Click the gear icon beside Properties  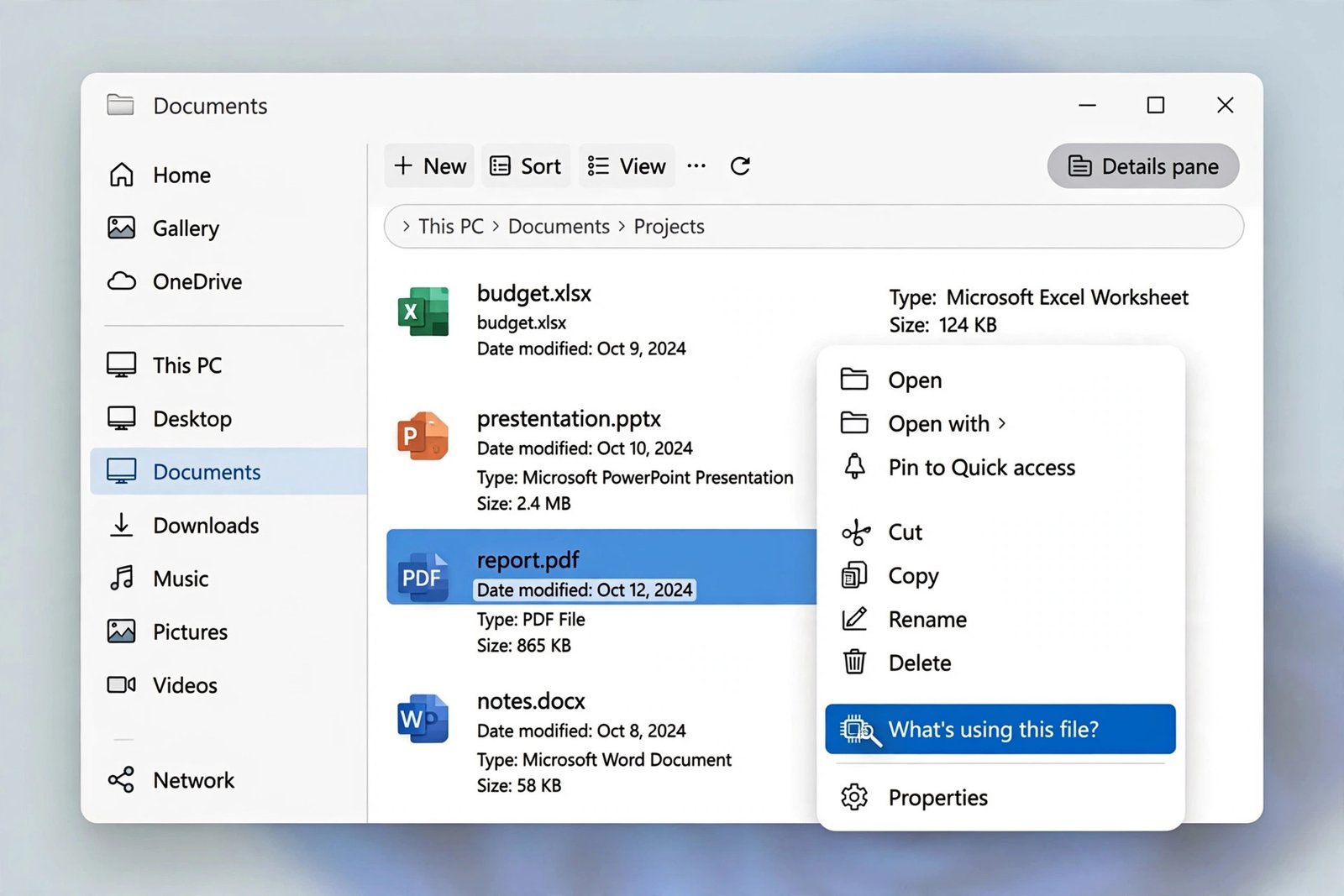click(854, 797)
